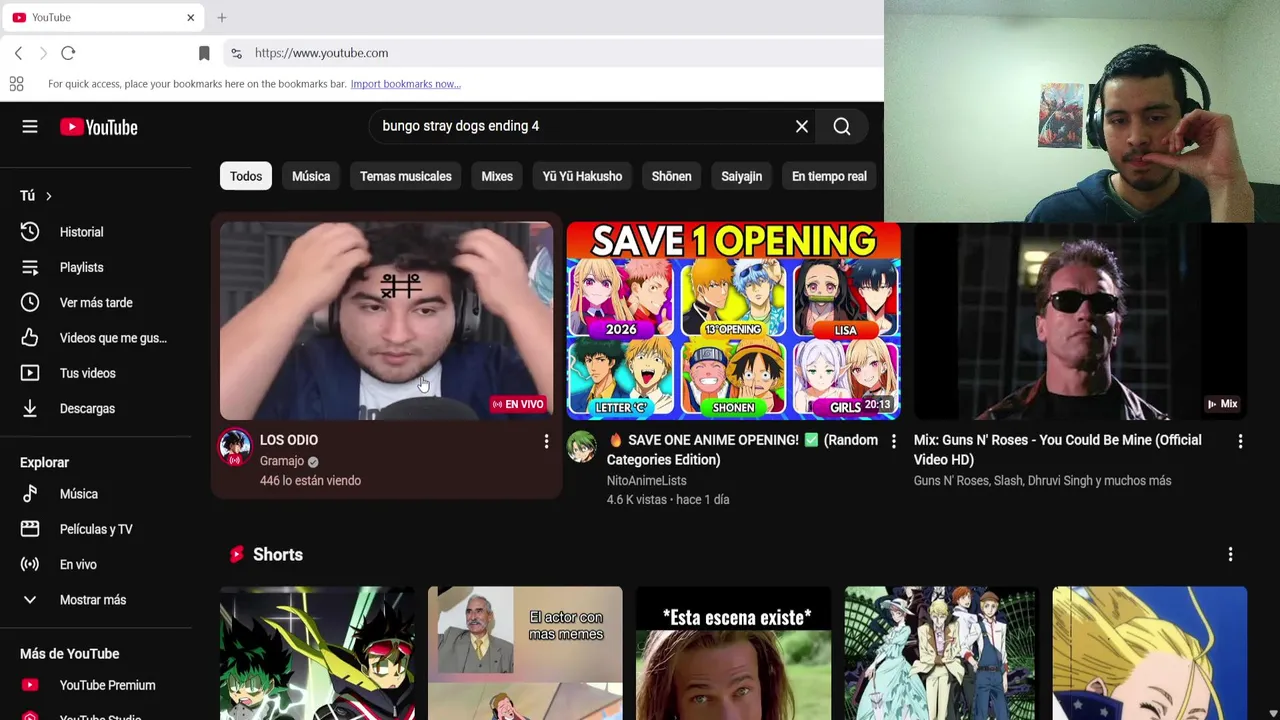The image size is (1280, 720).
Task: Select the Temas musicales filter chip
Action: (x=406, y=176)
